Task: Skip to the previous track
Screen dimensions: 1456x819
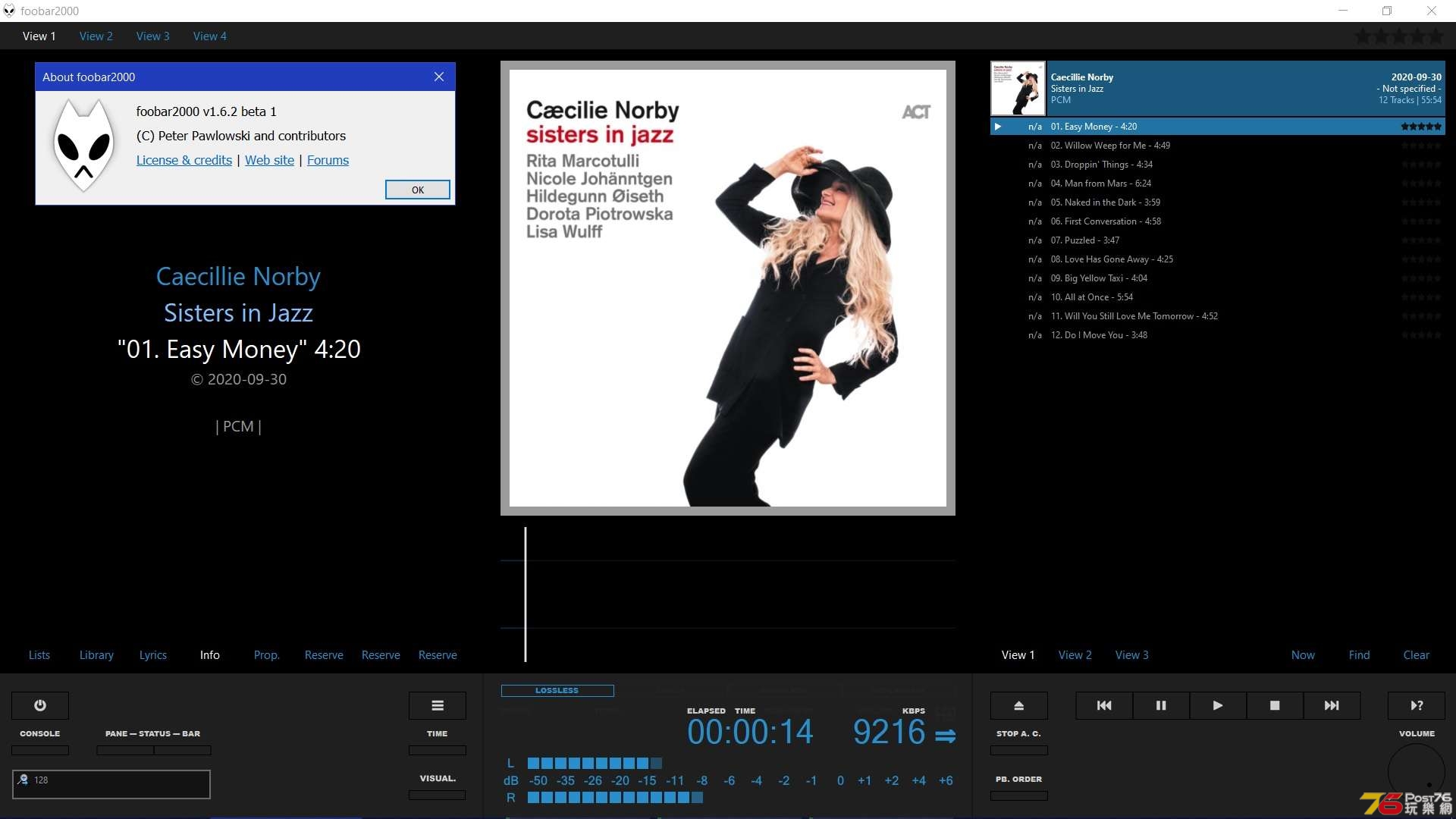Action: click(x=1104, y=705)
